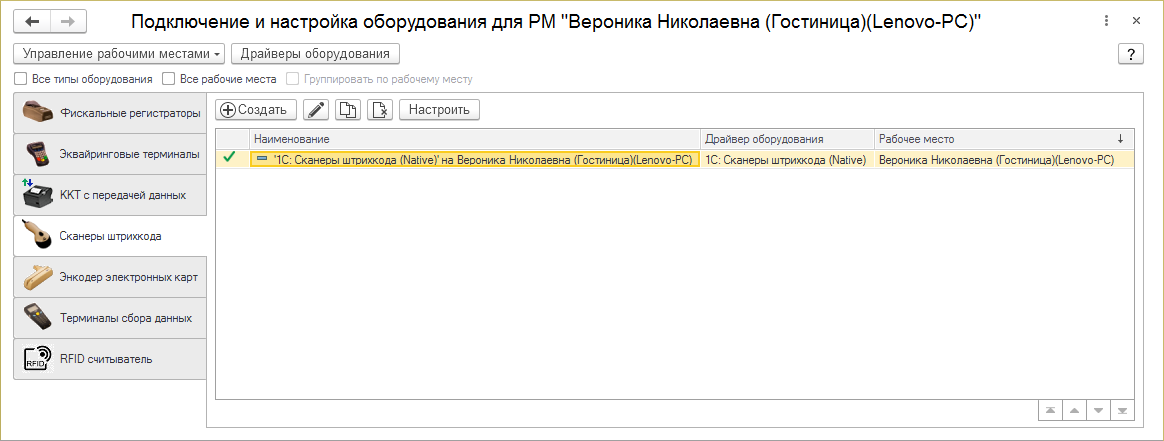Move down one row with down arrow
The image size is (1164, 441).
click(x=1099, y=411)
